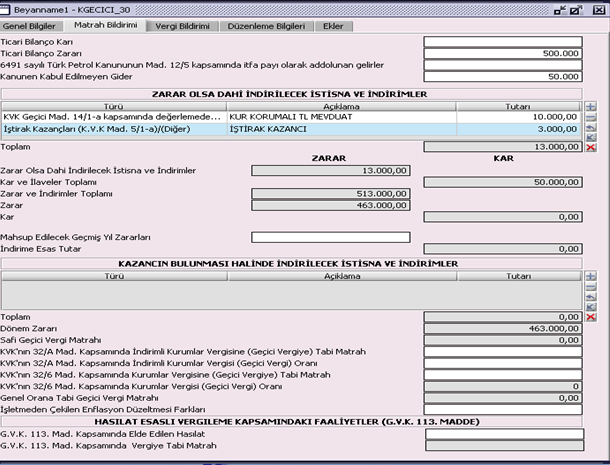The height and width of the screenshot is (465, 610).
Task: Minimize the Beyanname1 internal window
Action: pyautogui.click(x=560, y=10)
